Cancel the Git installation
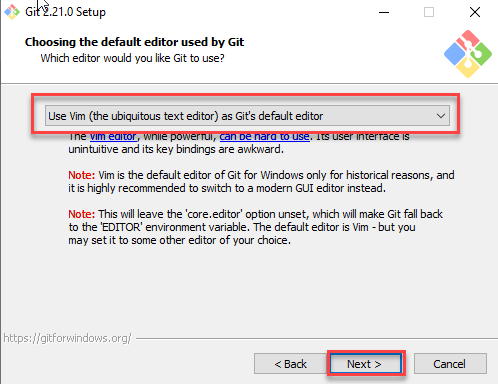 (x=450, y=364)
